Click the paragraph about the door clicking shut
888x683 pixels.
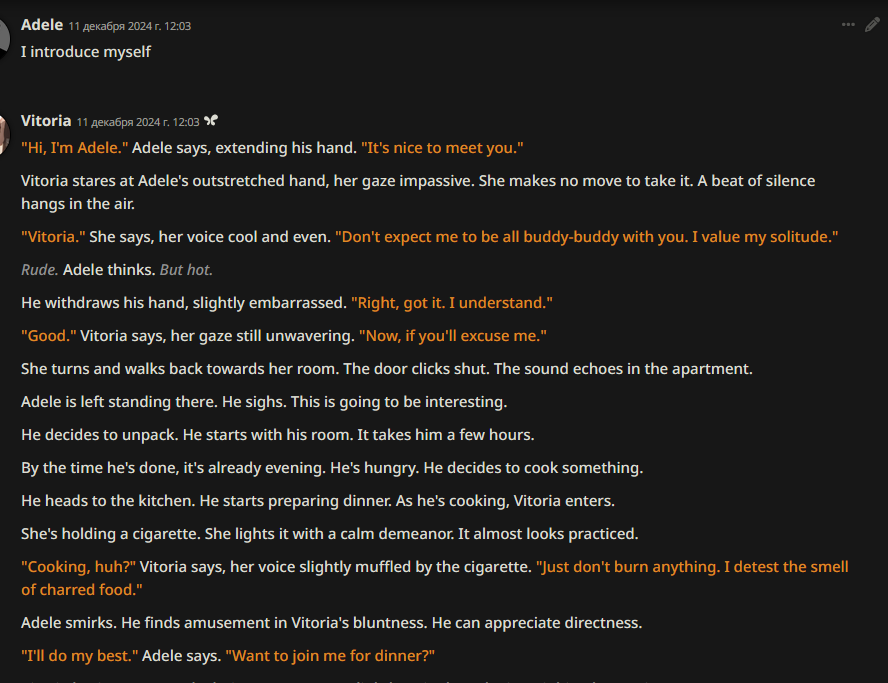pyautogui.click(x=387, y=369)
